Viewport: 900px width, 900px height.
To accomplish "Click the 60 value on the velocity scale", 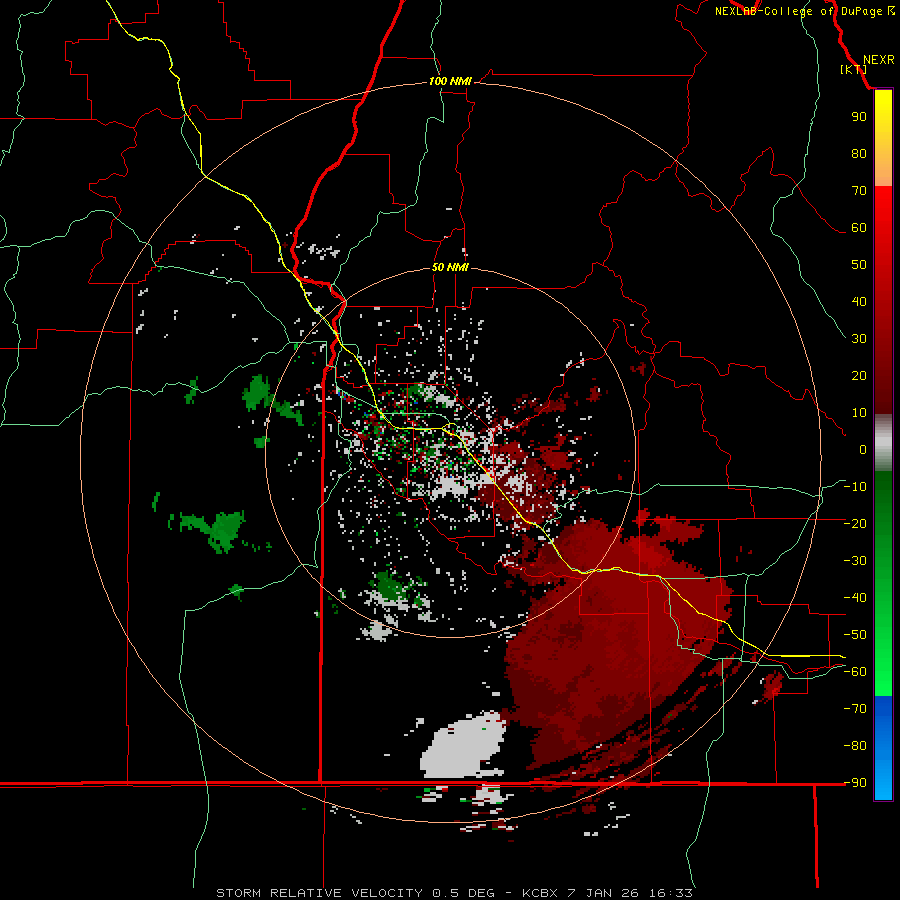I will 859,227.
